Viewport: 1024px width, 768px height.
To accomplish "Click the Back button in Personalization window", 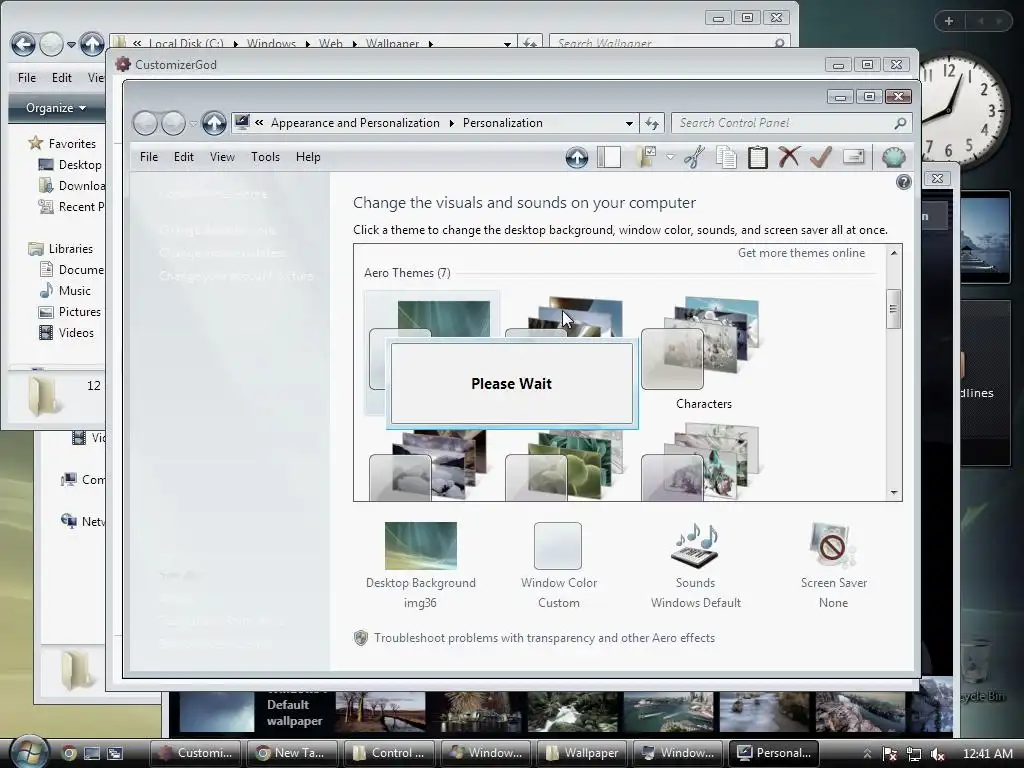I will click(x=145, y=123).
